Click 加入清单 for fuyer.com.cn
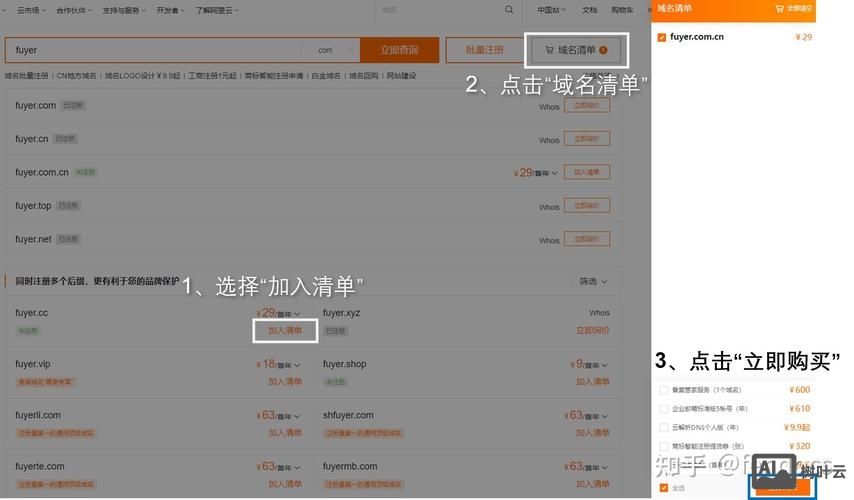The image size is (854, 500). point(587,172)
